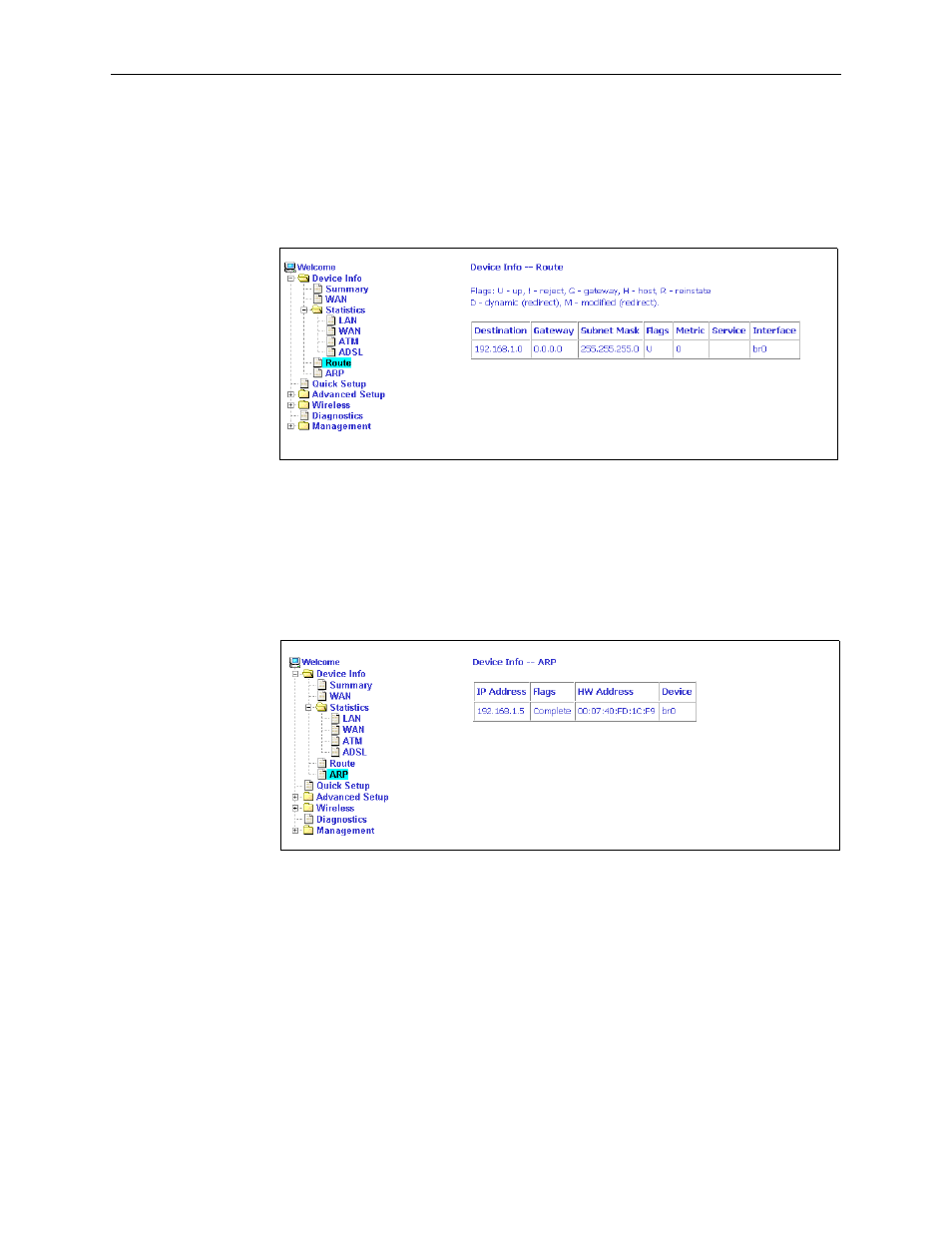The image size is (952, 1233).
Task: Click the Welcome computer icon on the ARP page
Action: 294,662
